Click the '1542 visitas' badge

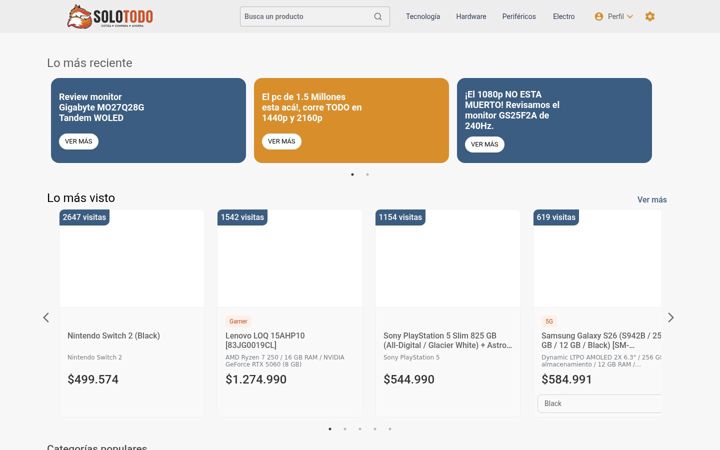click(242, 217)
